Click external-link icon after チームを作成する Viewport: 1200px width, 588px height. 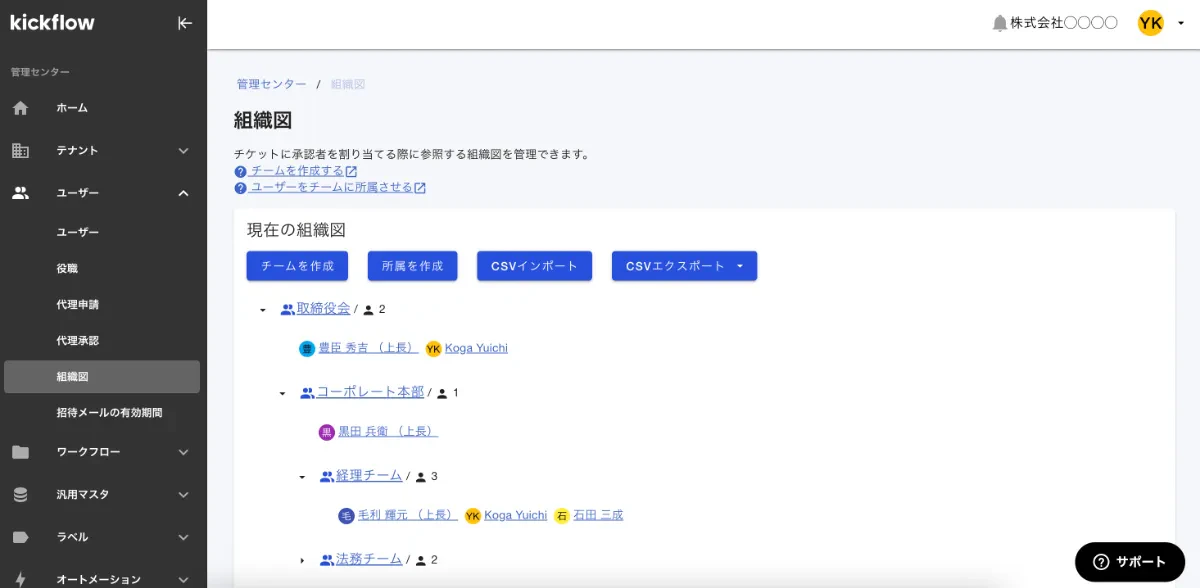click(351, 172)
